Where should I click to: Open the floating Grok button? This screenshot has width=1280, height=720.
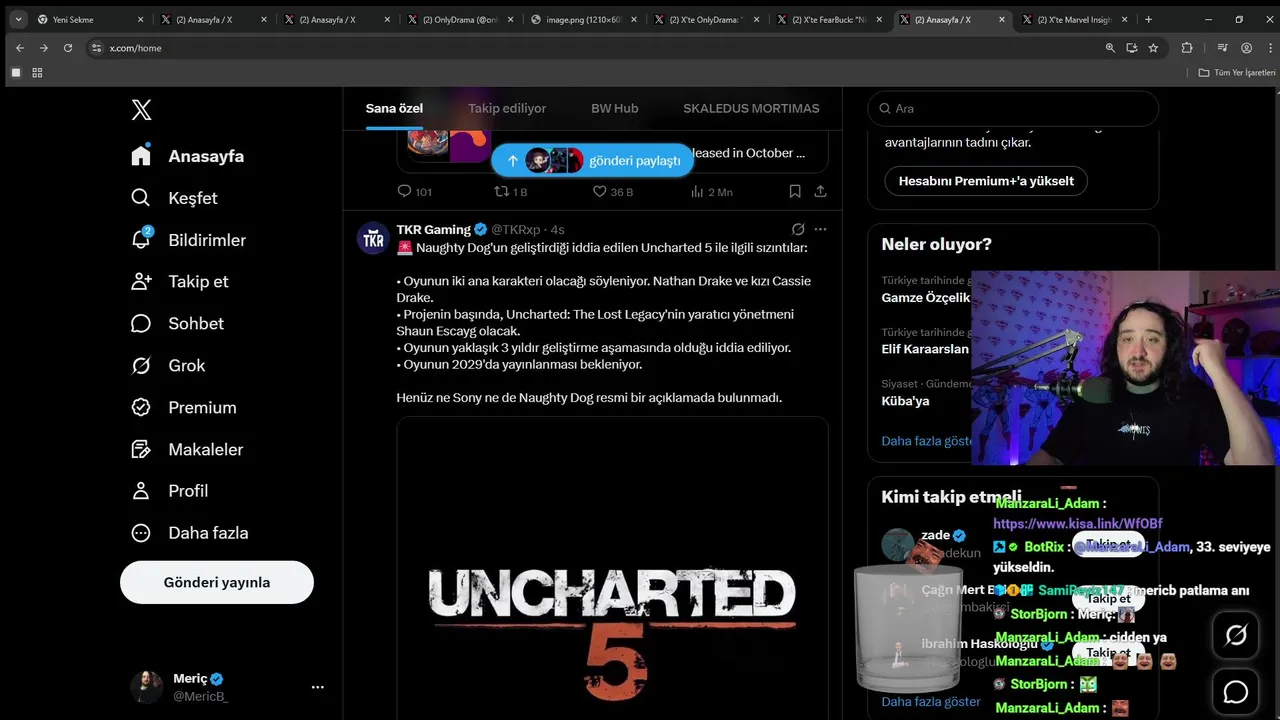coord(1237,635)
